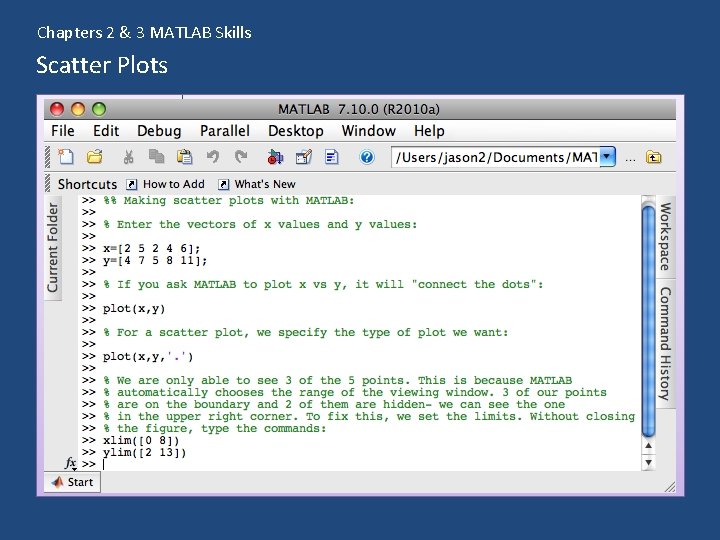Click the Cut scissors icon
This screenshot has height=540, width=720.
pyautogui.click(x=129, y=157)
